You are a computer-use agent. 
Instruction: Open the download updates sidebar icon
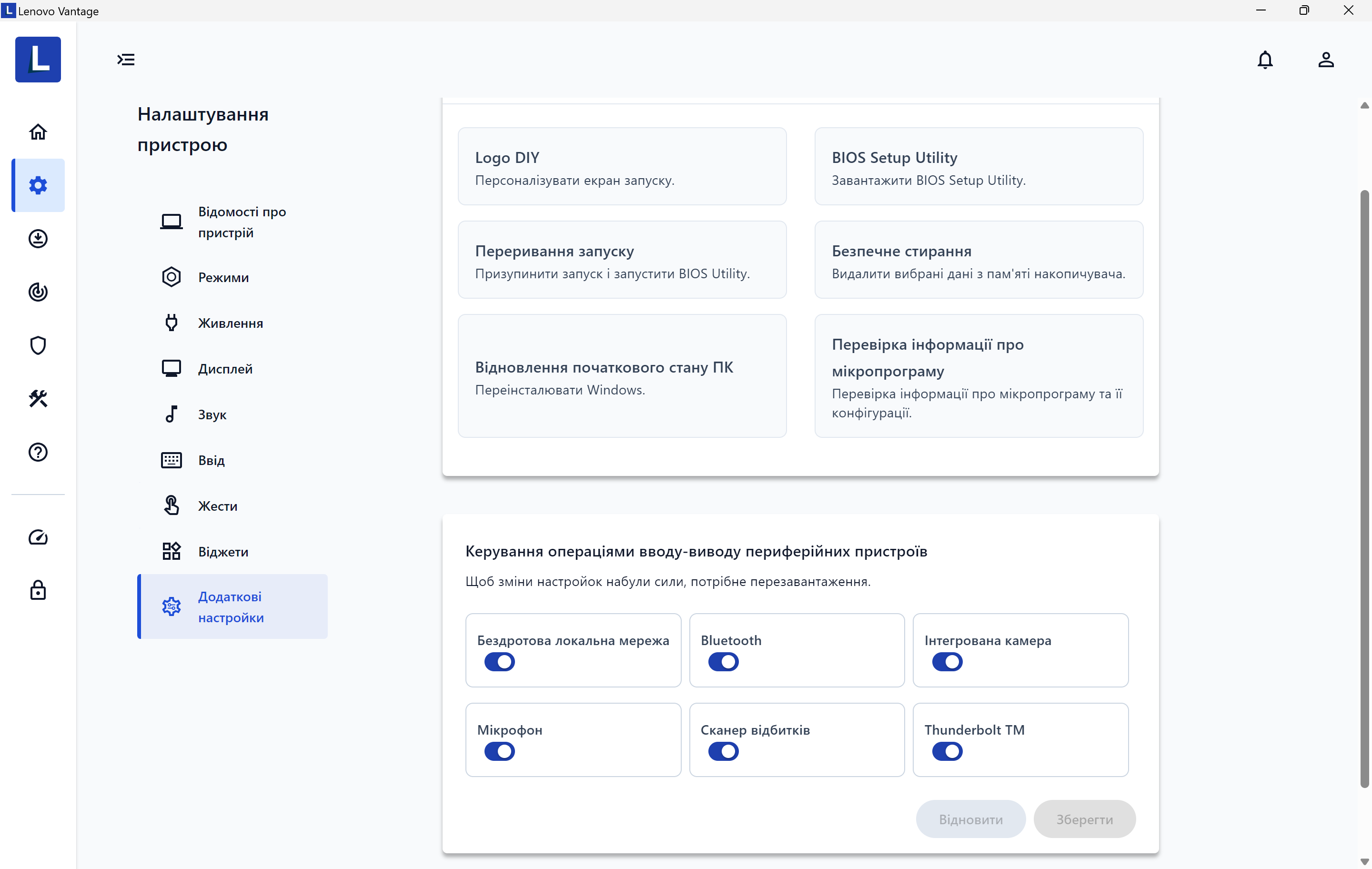tap(38, 238)
